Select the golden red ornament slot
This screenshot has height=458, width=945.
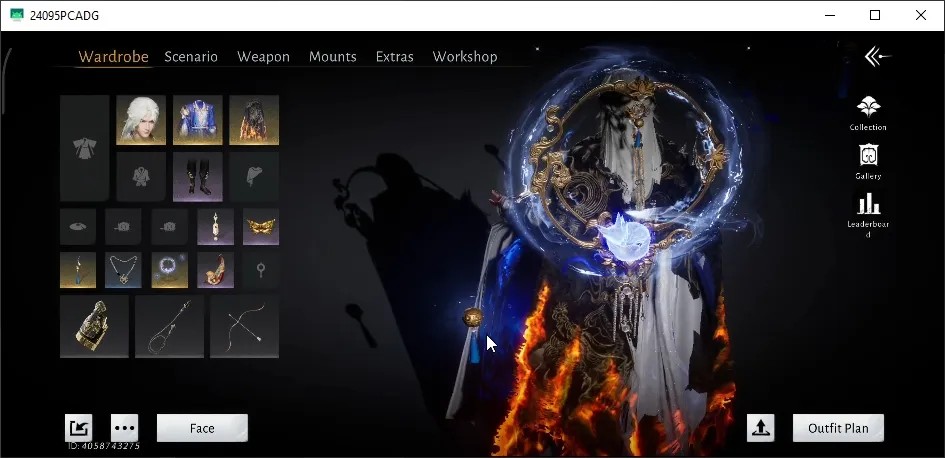(215, 270)
